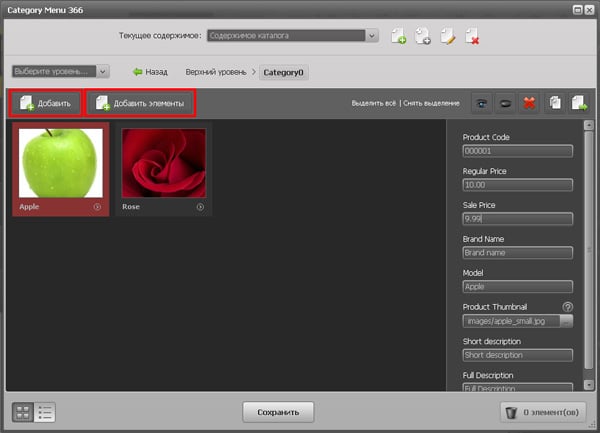
Task: Switch to grid thumbnail view
Action: [x=22, y=411]
